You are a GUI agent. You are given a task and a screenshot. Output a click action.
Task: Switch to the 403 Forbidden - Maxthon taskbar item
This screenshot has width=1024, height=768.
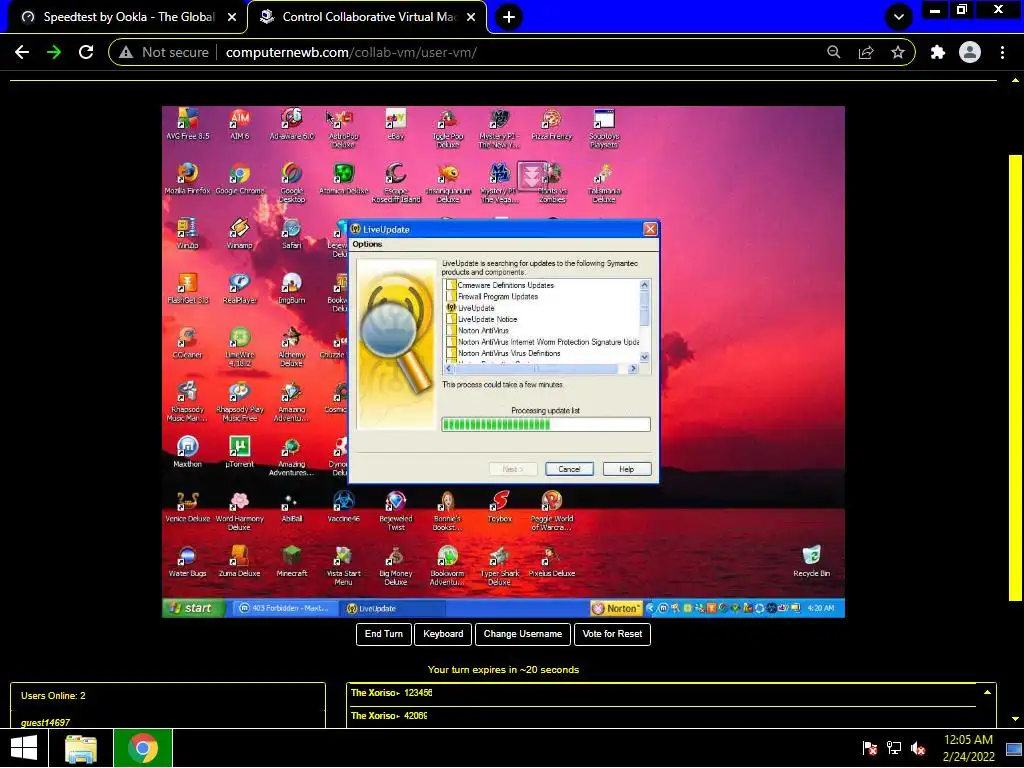(x=285, y=608)
